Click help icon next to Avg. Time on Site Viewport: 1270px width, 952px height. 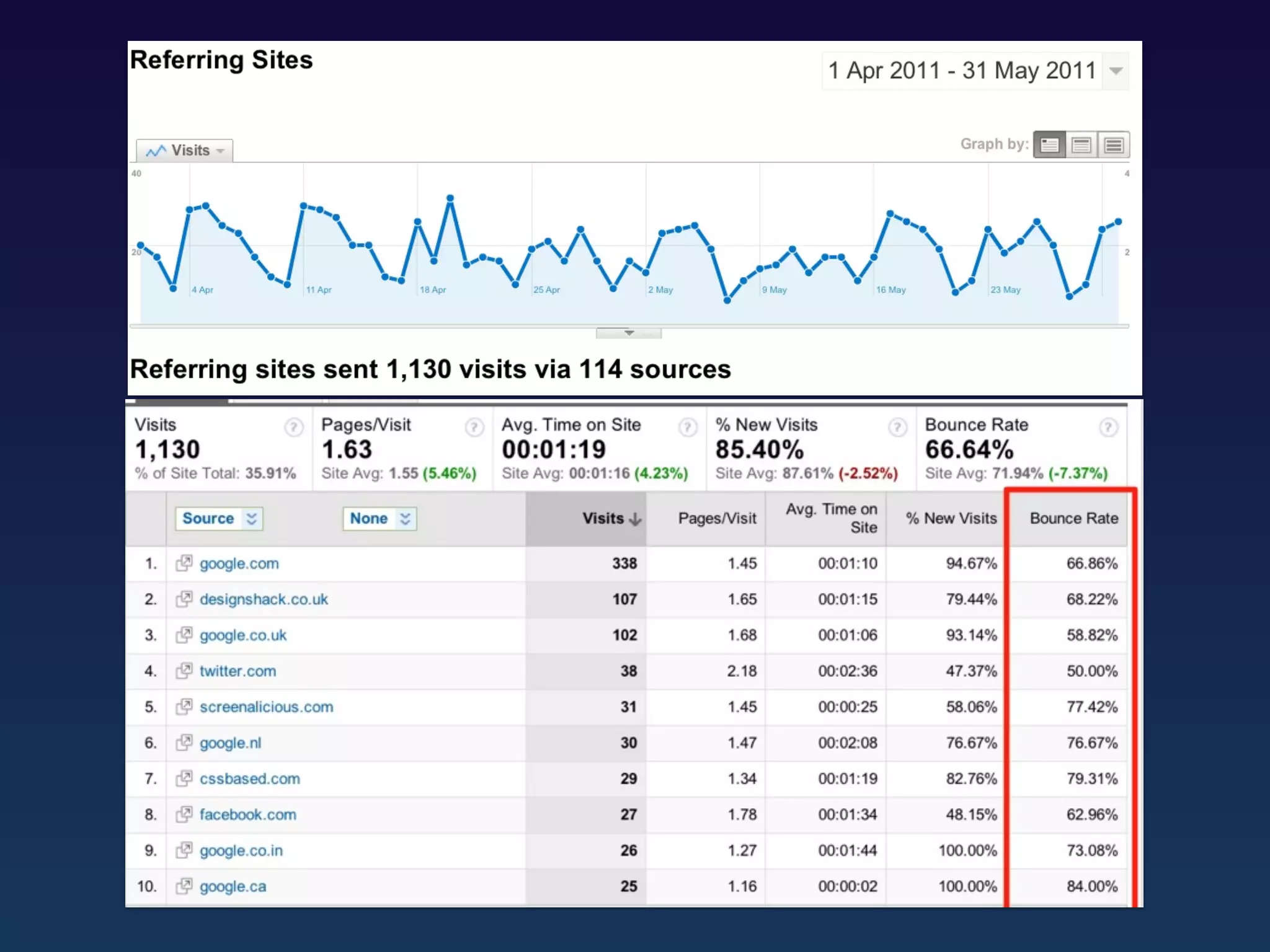688,427
